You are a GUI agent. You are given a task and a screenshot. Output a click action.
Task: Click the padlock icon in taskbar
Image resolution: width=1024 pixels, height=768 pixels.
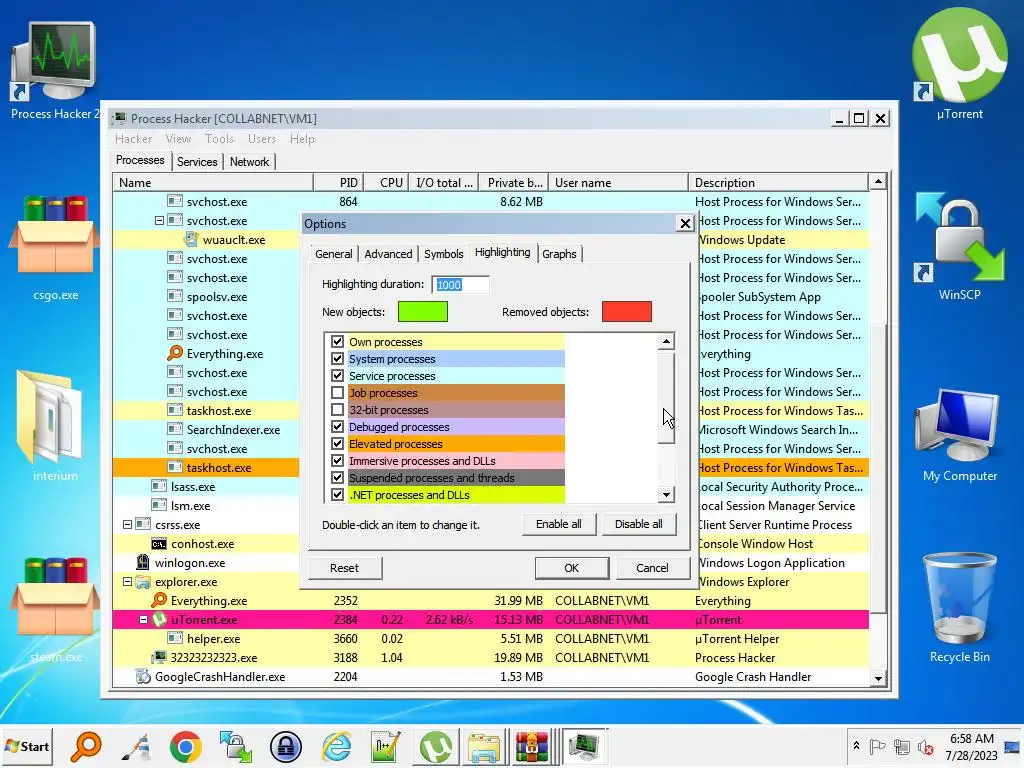point(285,746)
